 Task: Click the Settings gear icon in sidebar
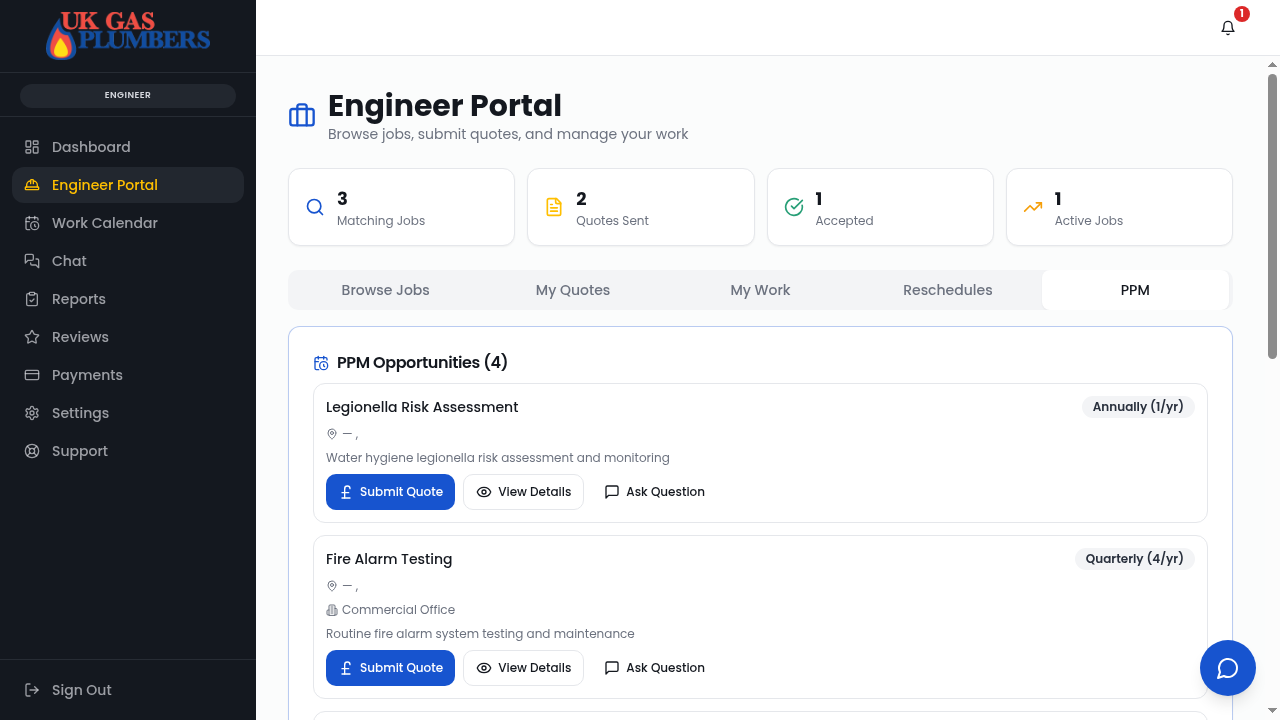[32, 413]
